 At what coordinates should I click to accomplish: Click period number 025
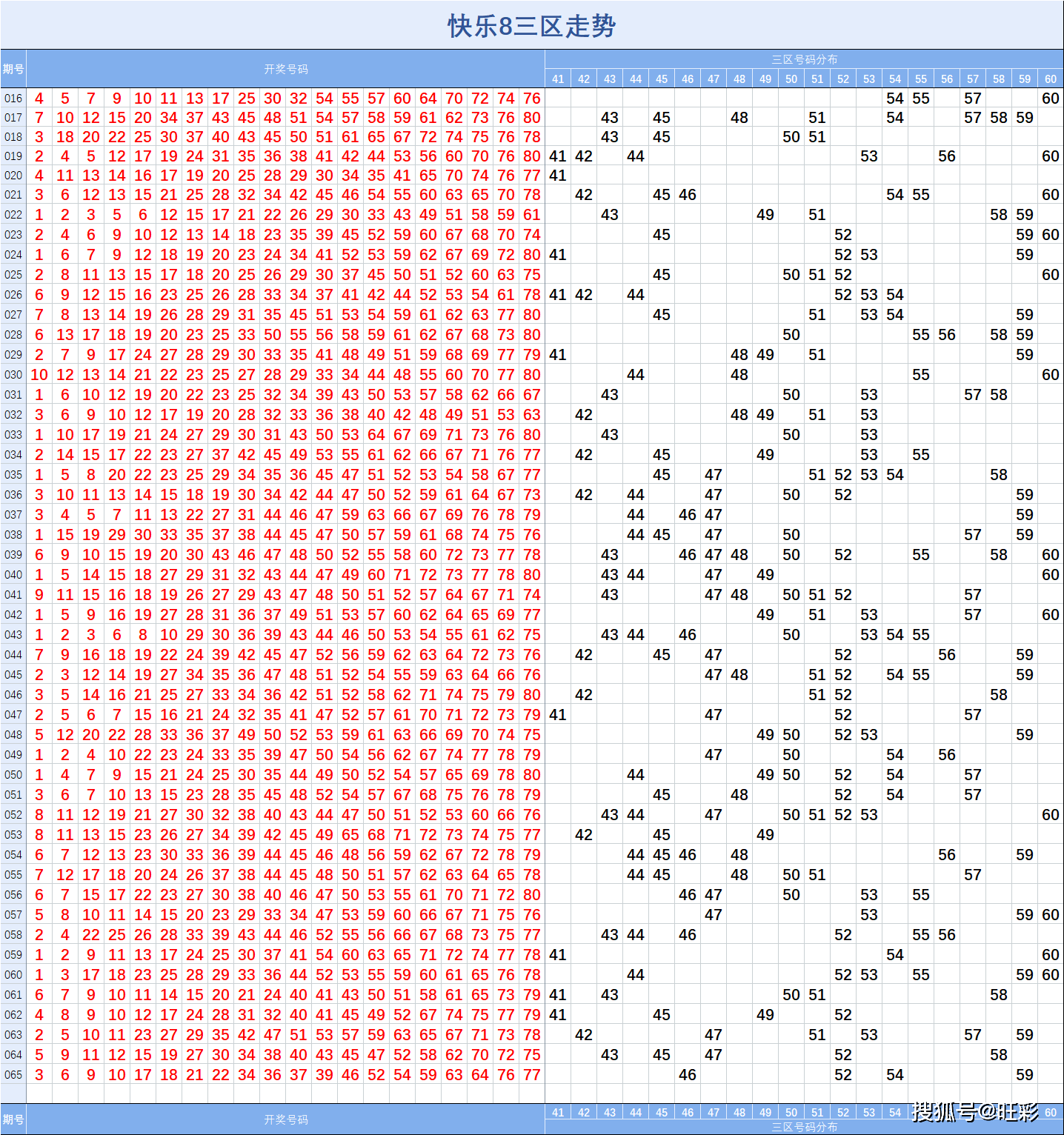[13, 275]
